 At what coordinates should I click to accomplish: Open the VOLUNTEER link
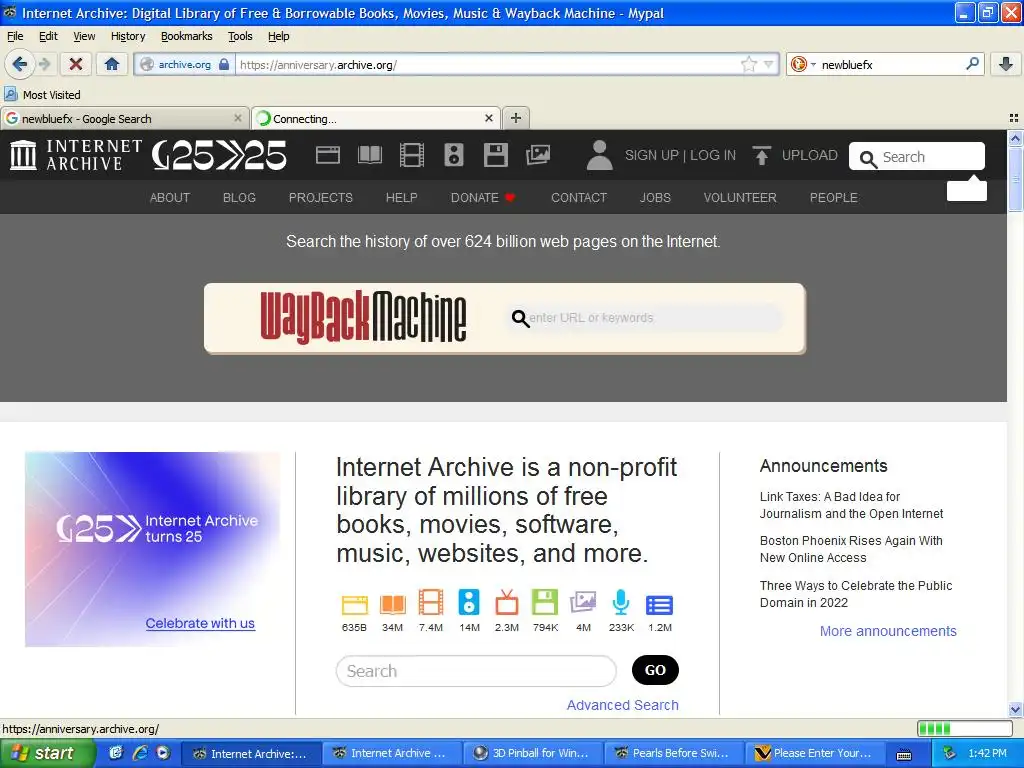pos(740,197)
